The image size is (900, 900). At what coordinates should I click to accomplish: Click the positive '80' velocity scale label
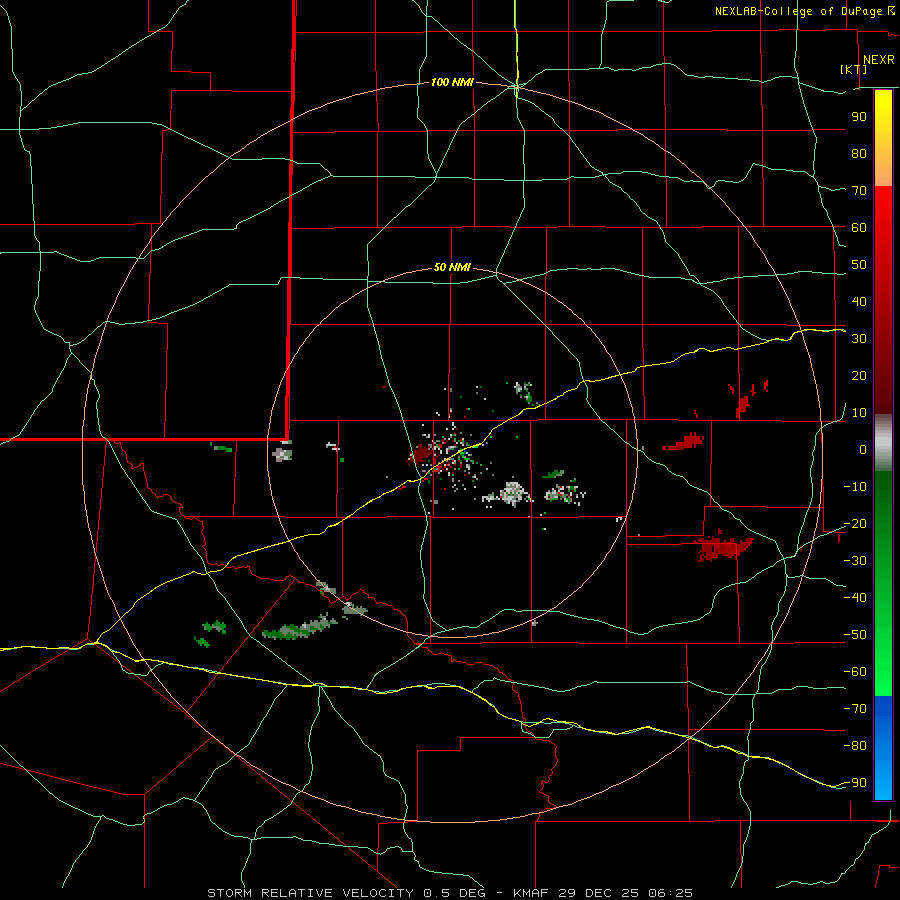click(859, 154)
